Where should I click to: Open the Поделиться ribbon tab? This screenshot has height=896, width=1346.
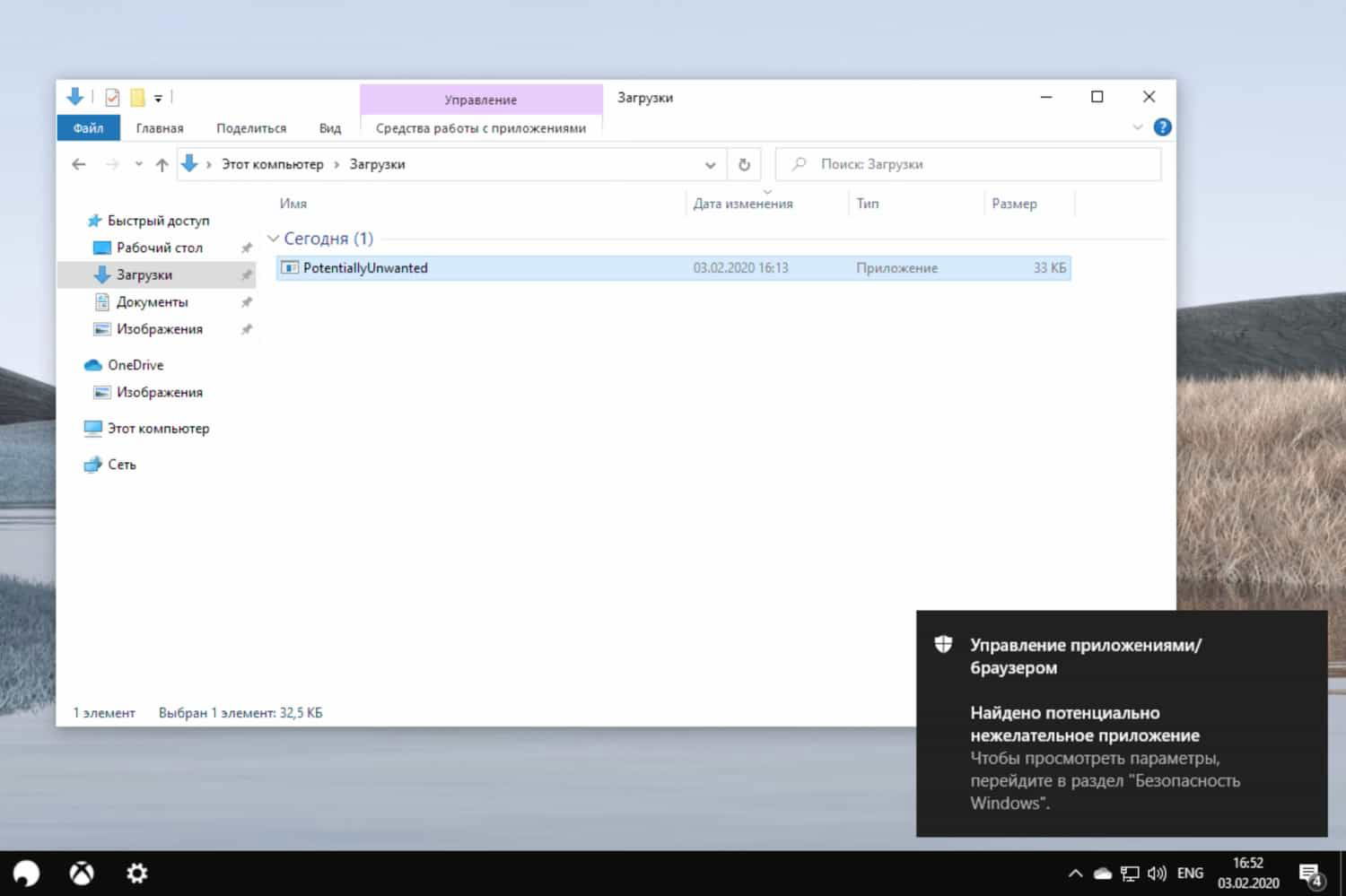[x=251, y=128]
